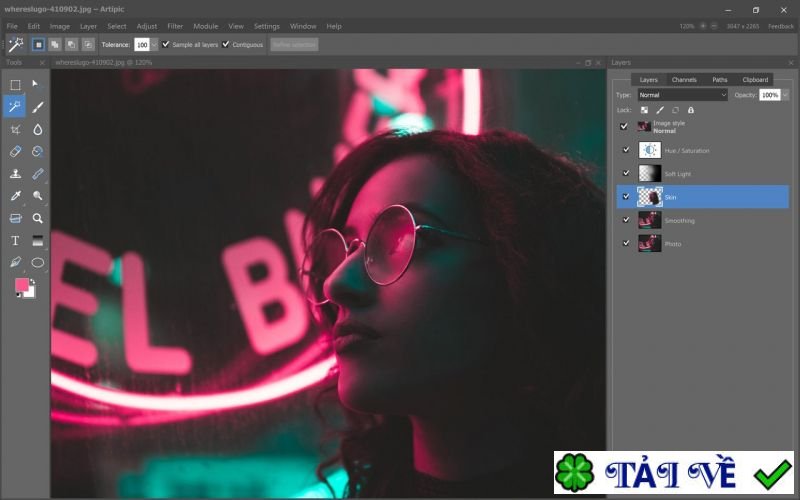Open the layer blend Type dropdown
The image size is (800, 500).
tap(682, 95)
